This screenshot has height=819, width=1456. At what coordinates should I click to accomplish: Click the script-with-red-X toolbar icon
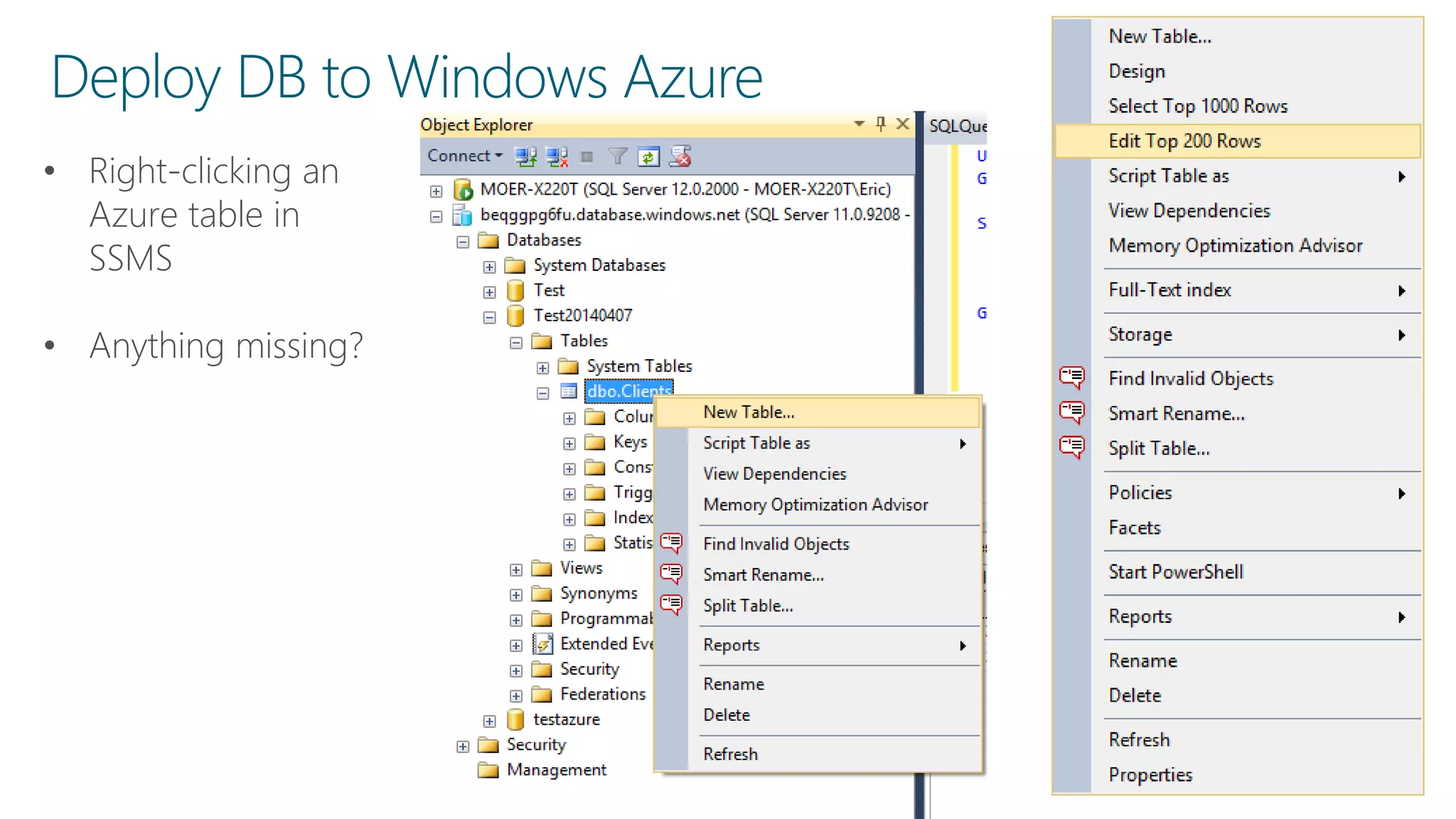(x=680, y=156)
